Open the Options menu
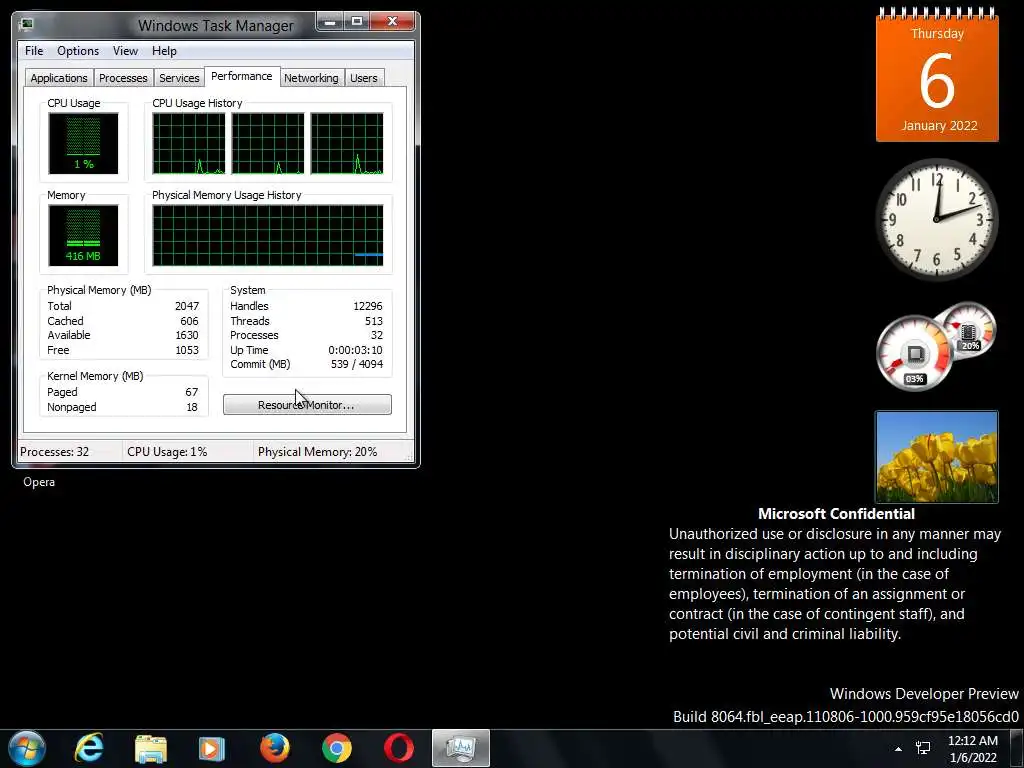This screenshot has height=768, width=1024. [x=78, y=51]
